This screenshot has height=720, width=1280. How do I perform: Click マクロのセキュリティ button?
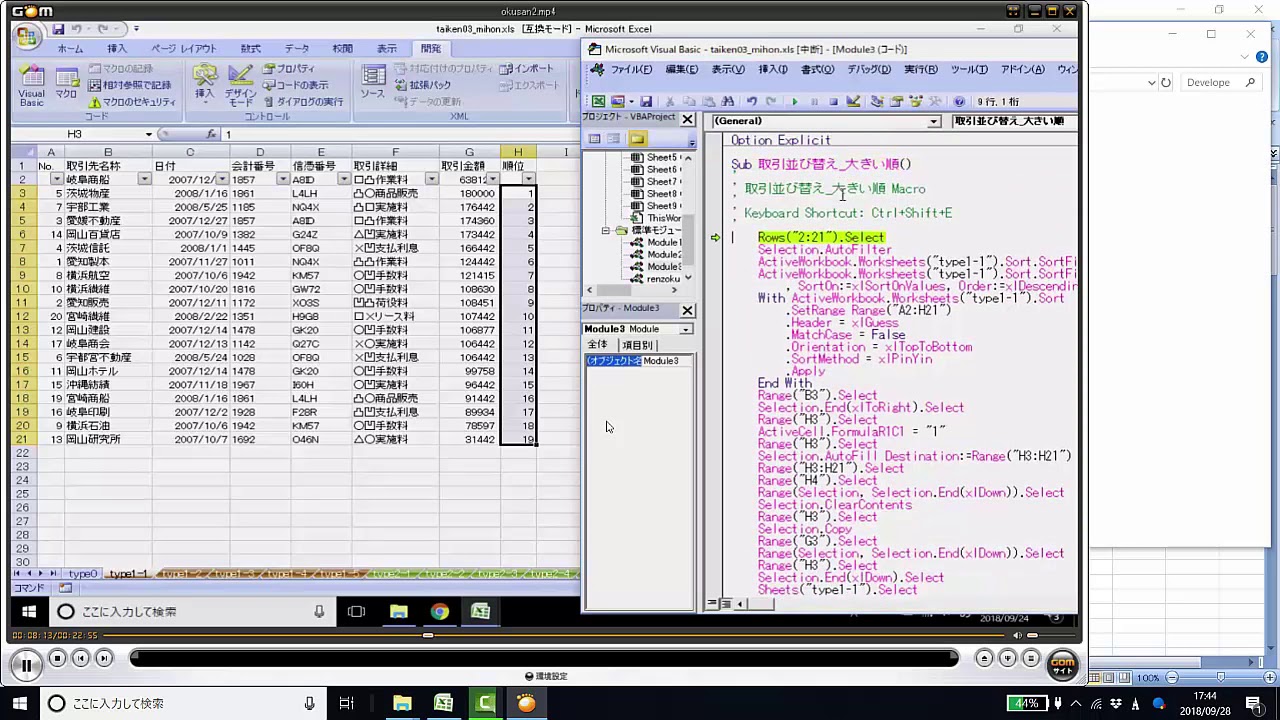132,102
